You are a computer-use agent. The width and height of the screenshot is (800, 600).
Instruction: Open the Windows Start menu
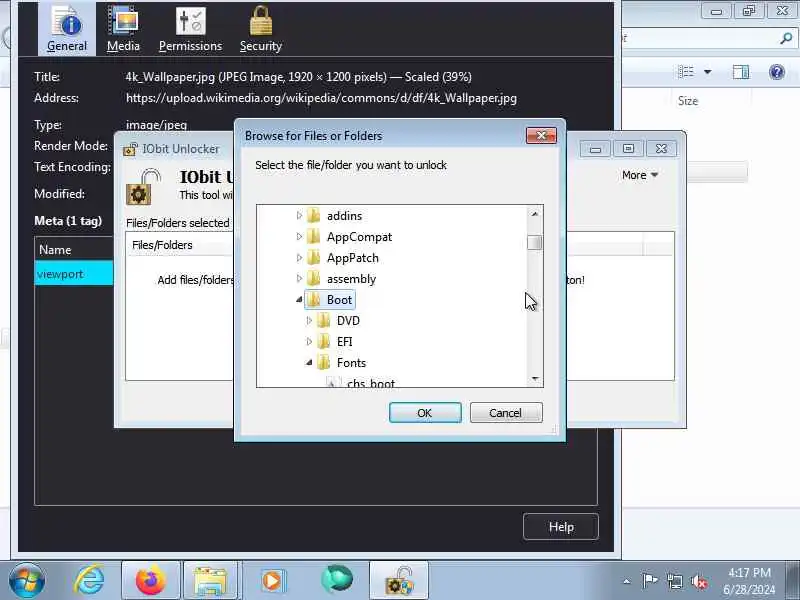[27, 580]
